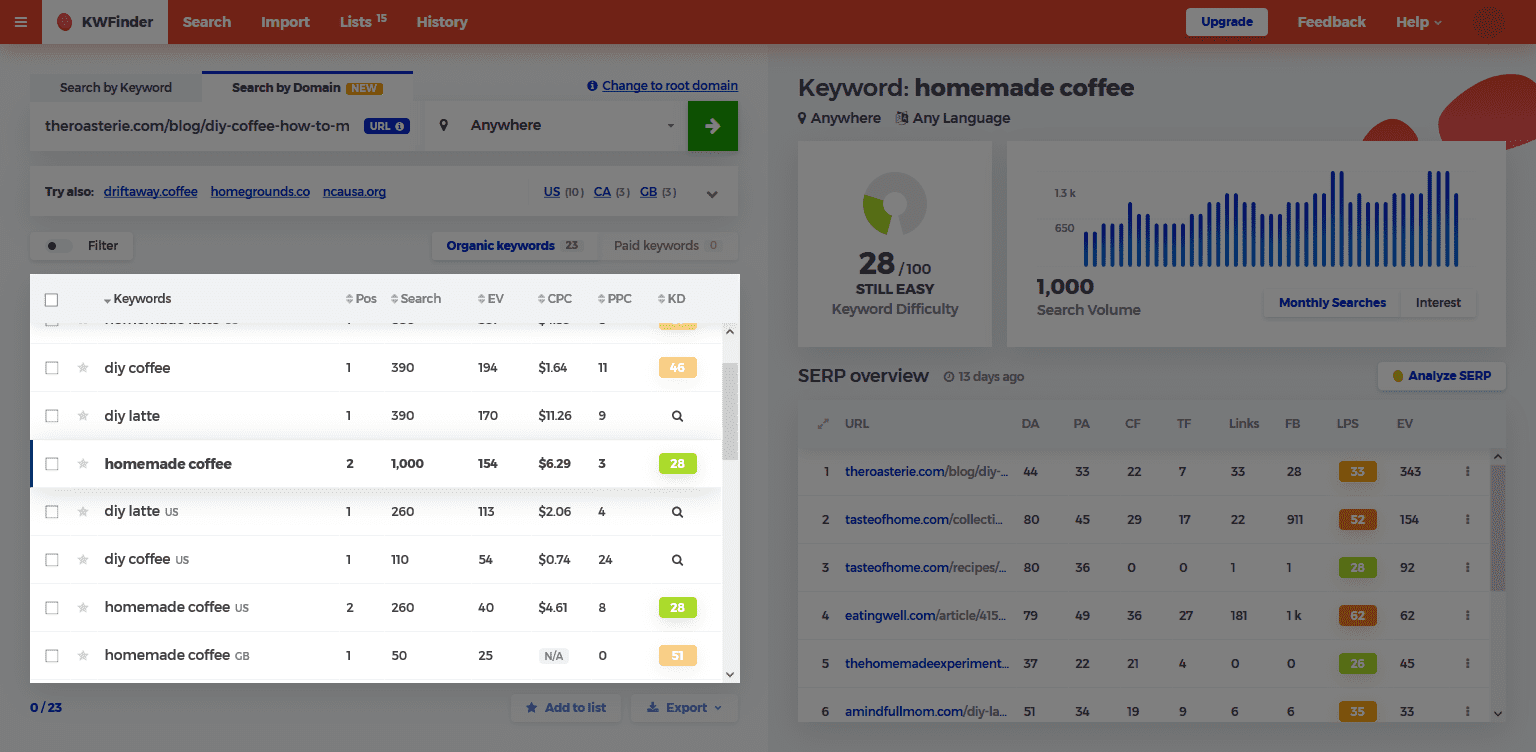Open the hamburger menu icon
Screen dimensions: 1536x752
21,22
